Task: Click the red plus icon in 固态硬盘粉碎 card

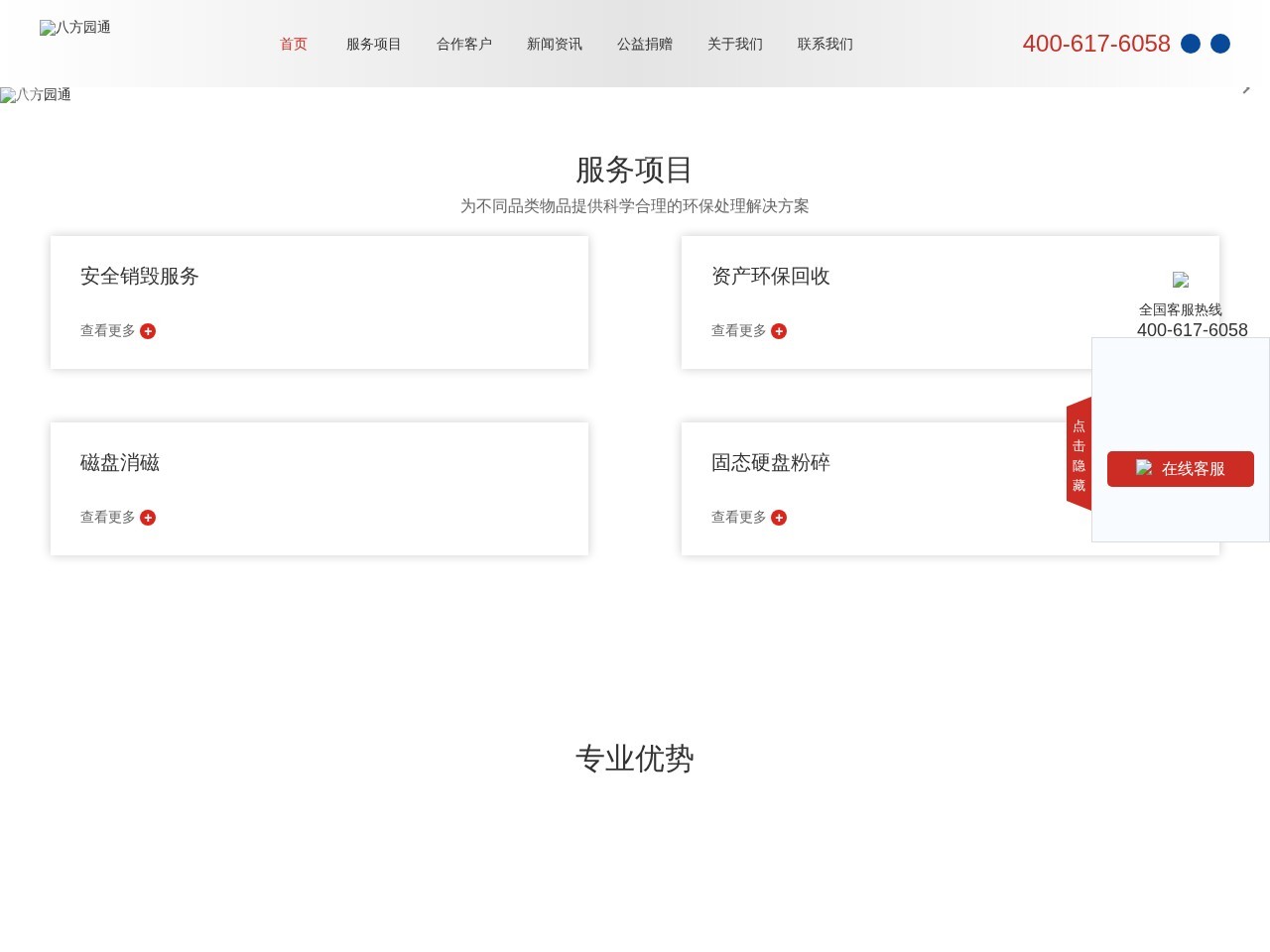Action: (x=779, y=518)
